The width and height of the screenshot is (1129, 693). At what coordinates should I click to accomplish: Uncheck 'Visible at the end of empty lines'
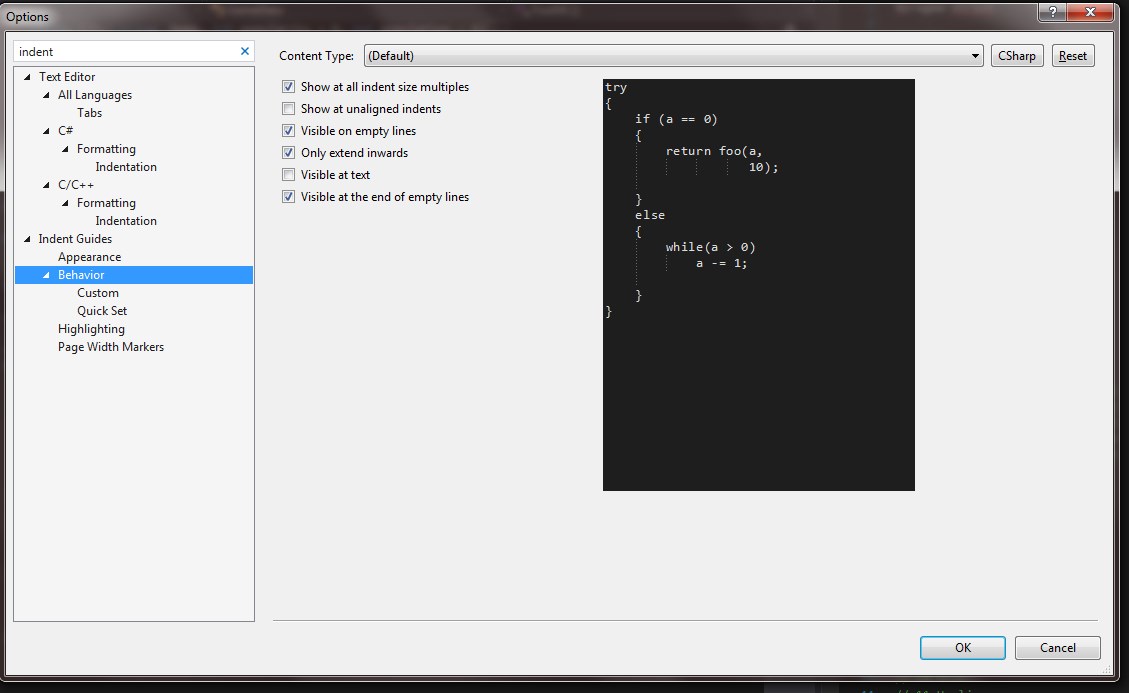(x=289, y=197)
